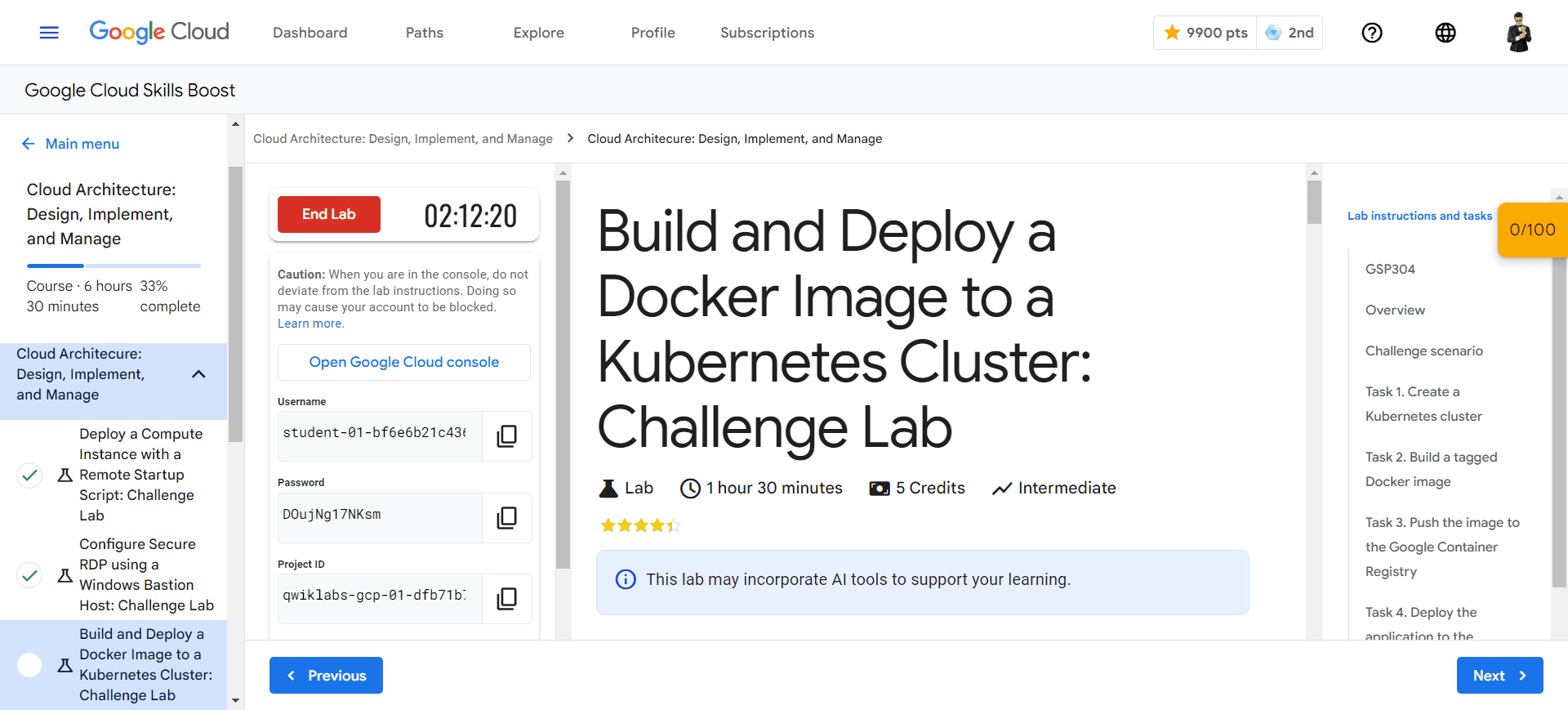Image resolution: width=1568 pixels, height=710 pixels.
Task: Click the first breadcrumb Cloud Architecture link
Action: pyautogui.click(x=403, y=139)
